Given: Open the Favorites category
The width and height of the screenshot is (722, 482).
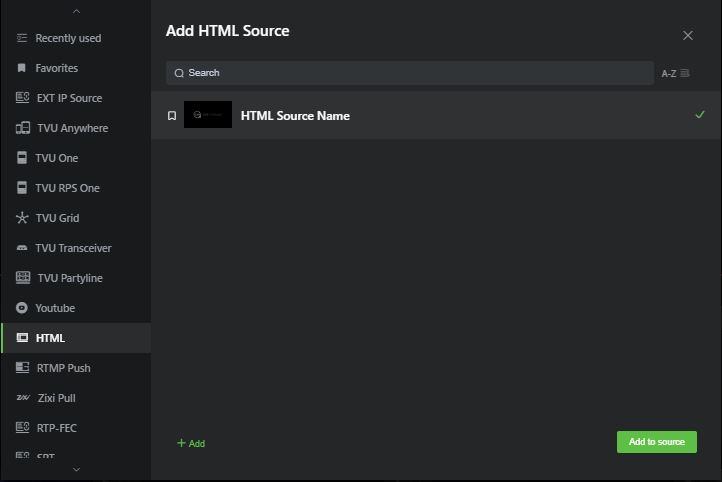Looking at the screenshot, I should tap(76, 68).
